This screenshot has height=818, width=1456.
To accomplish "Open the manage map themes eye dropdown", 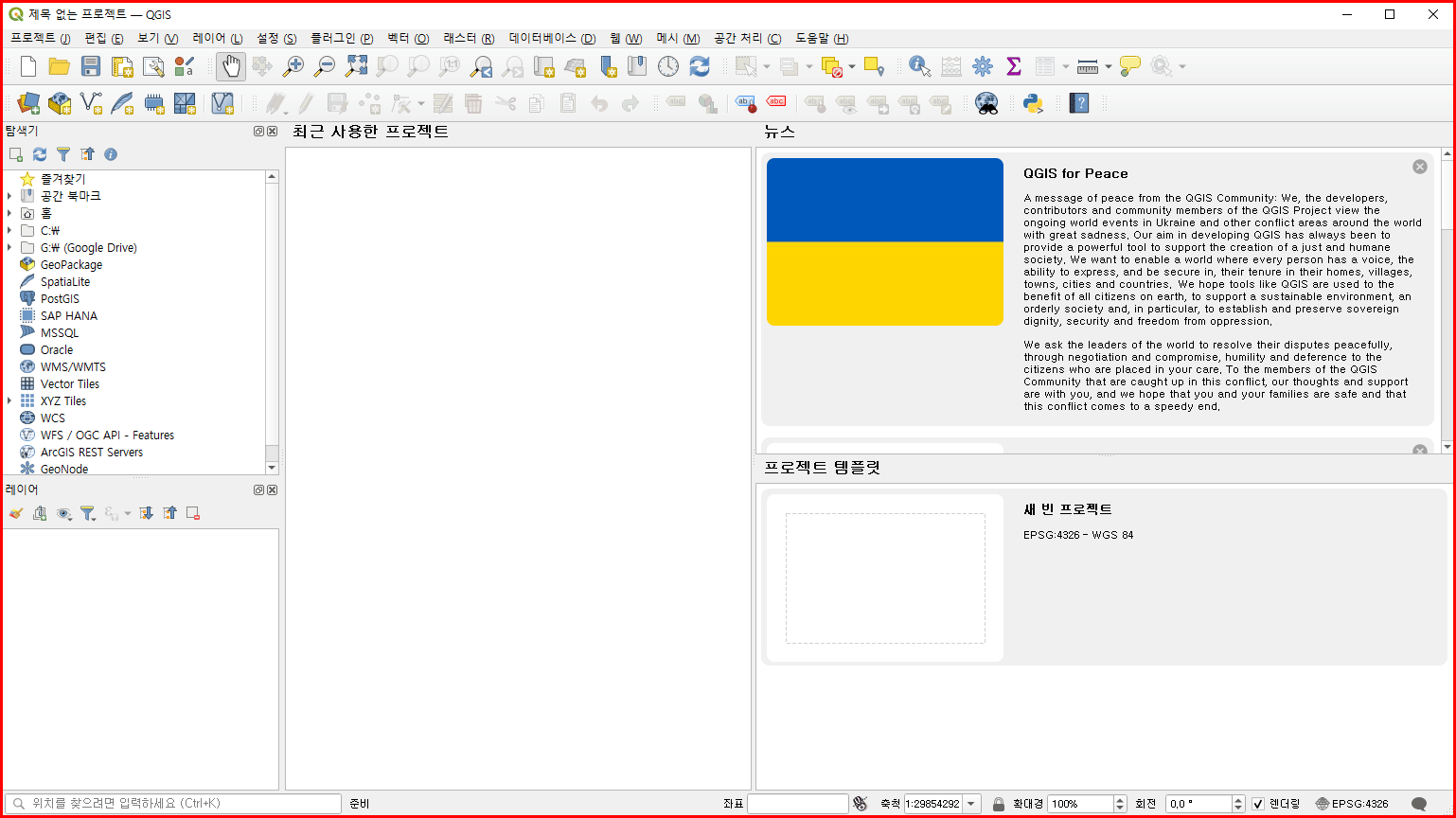I will pyautogui.click(x=64, y=513).
